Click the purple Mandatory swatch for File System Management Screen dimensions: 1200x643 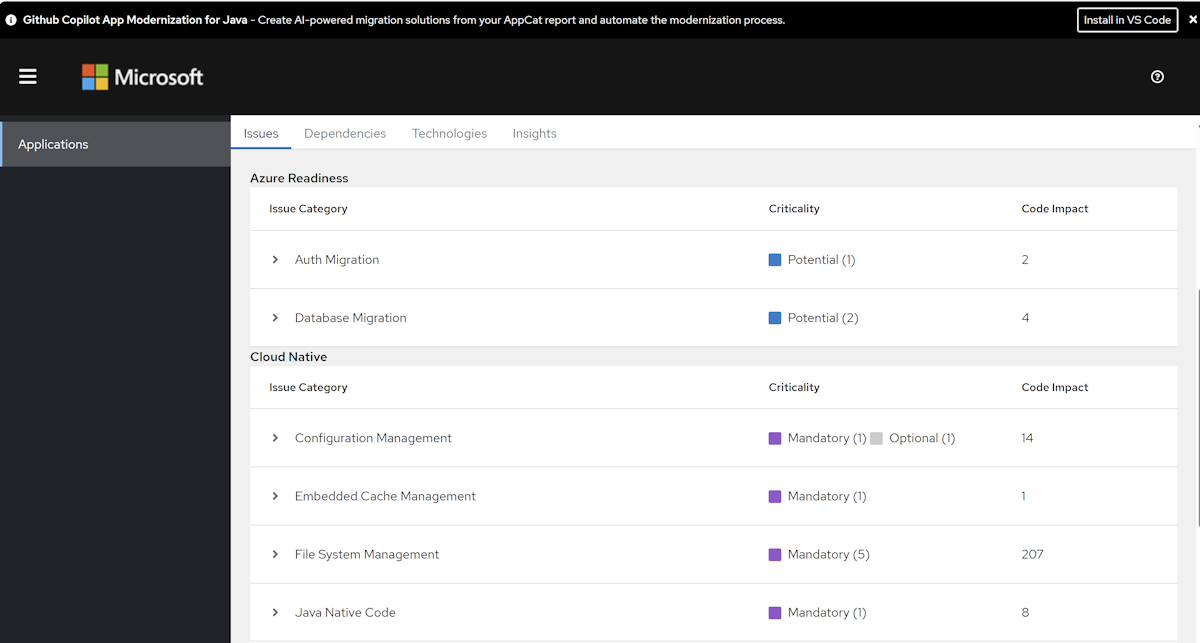[775, 555]
